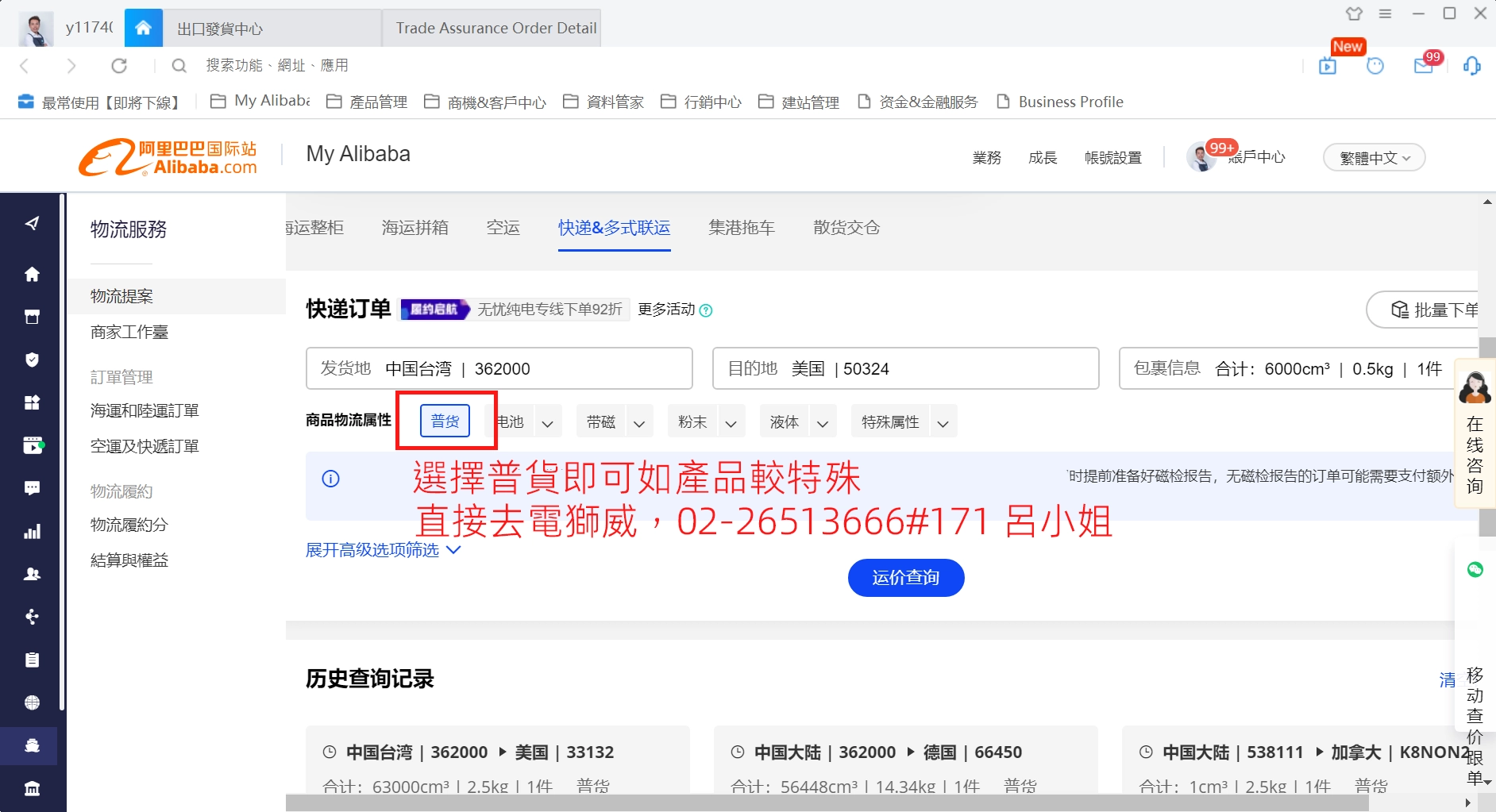Go forward with the forward arrow

(71, 66)
